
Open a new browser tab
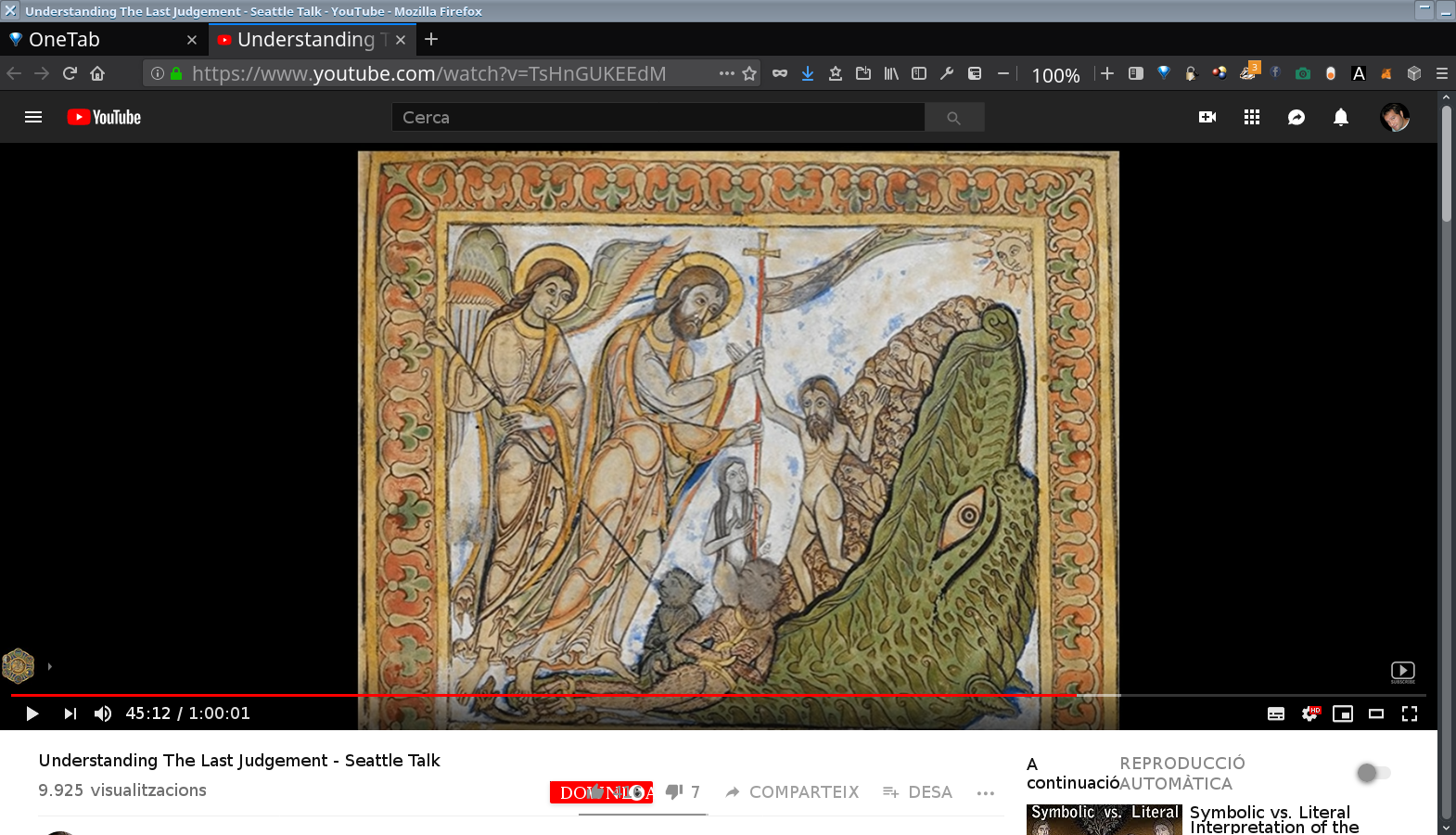pyautogui.click(x=431, y=39)
